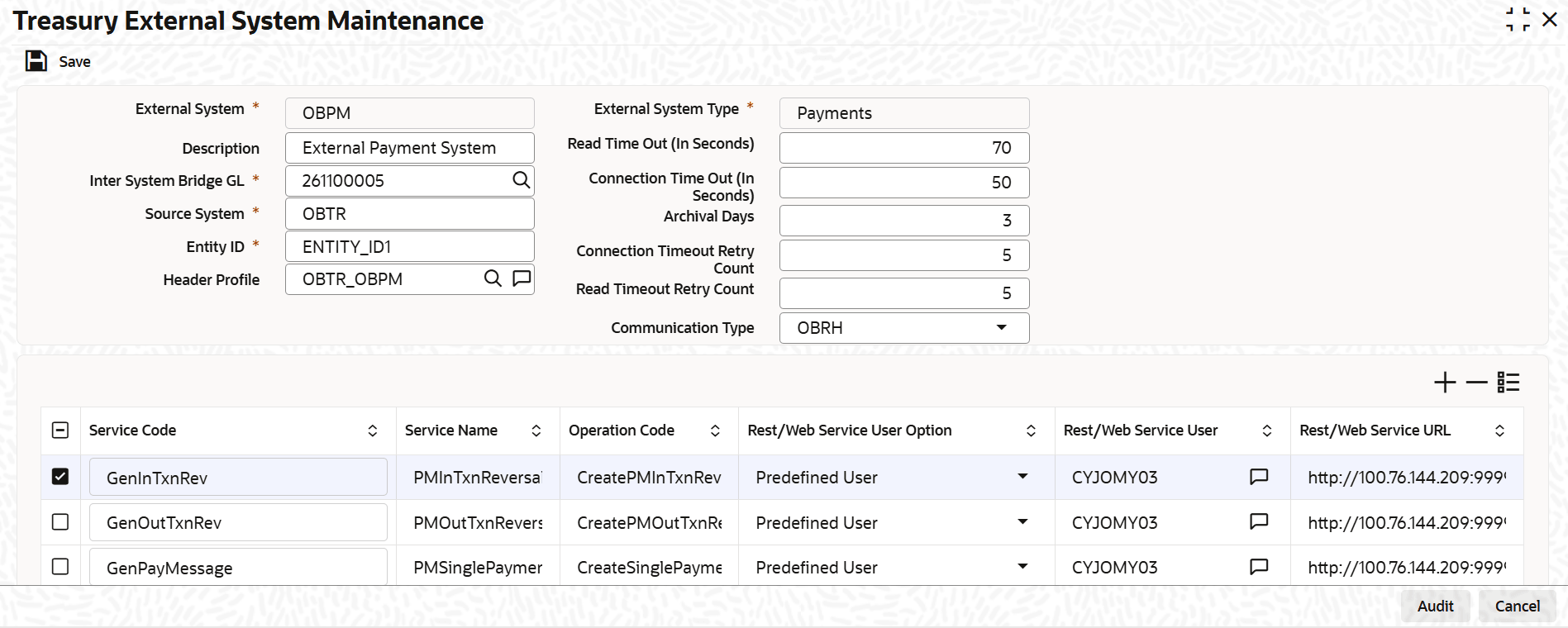Click CYJOMY03 user in GenInTxnRev row
This screenshot has height=628, width=1568.
1114,478
